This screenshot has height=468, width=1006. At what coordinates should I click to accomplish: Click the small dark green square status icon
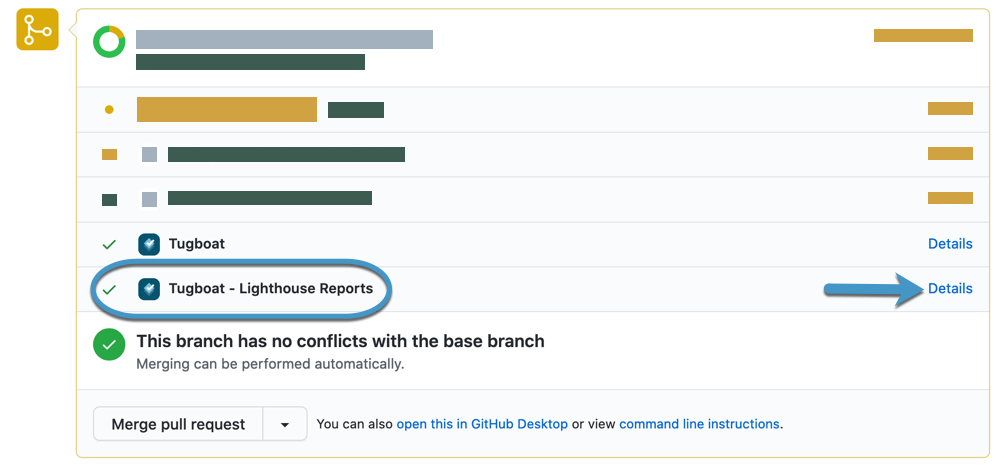click(x=110, y=200)
